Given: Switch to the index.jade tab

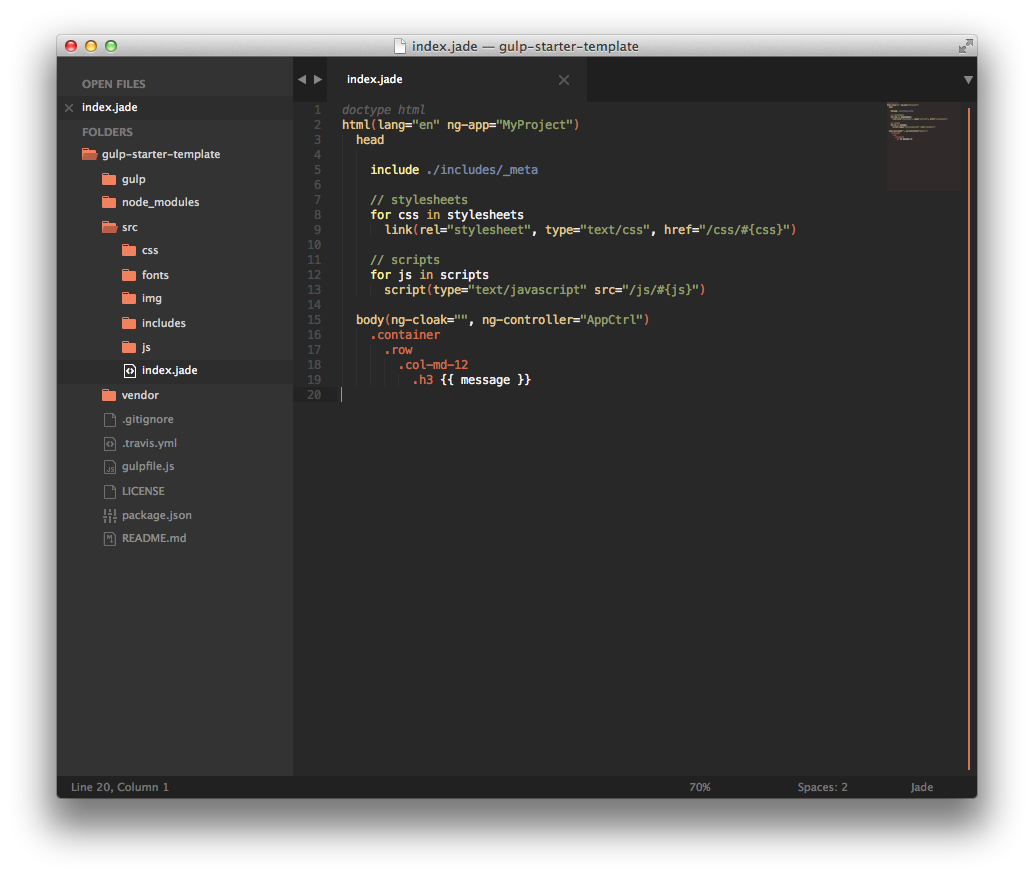Looking at the screenshot, I should (375, 79).
